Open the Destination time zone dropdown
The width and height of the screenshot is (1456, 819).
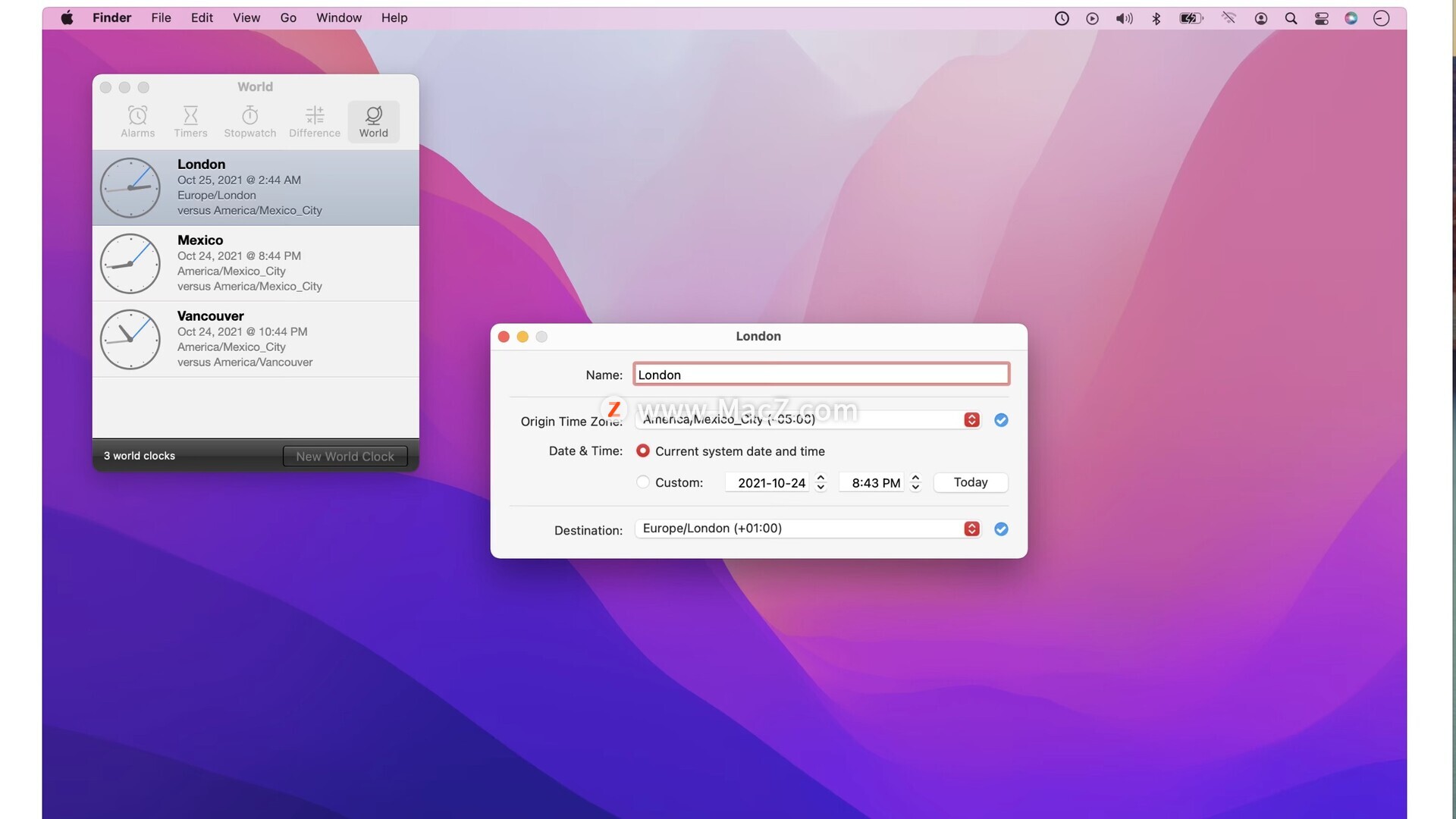(808, 529)
